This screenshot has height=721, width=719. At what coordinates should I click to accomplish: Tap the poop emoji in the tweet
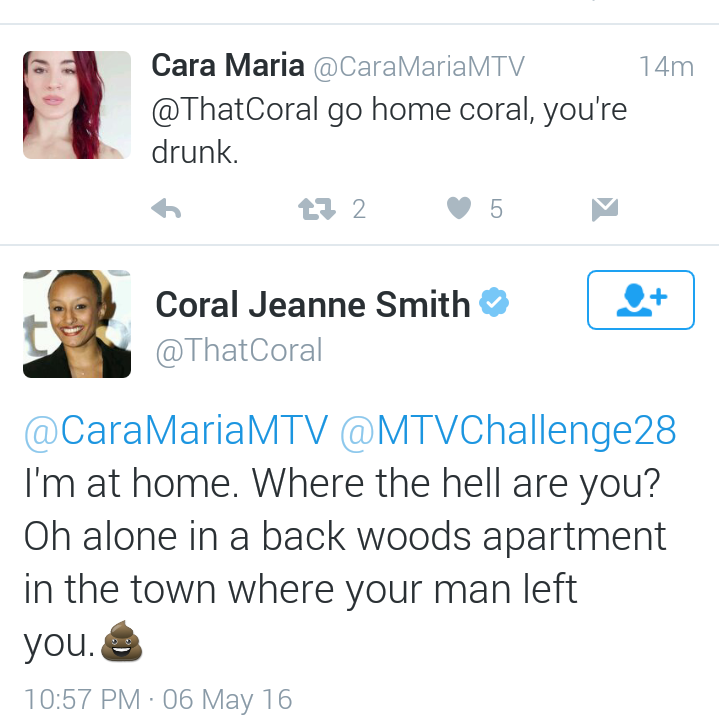(121, 641)
